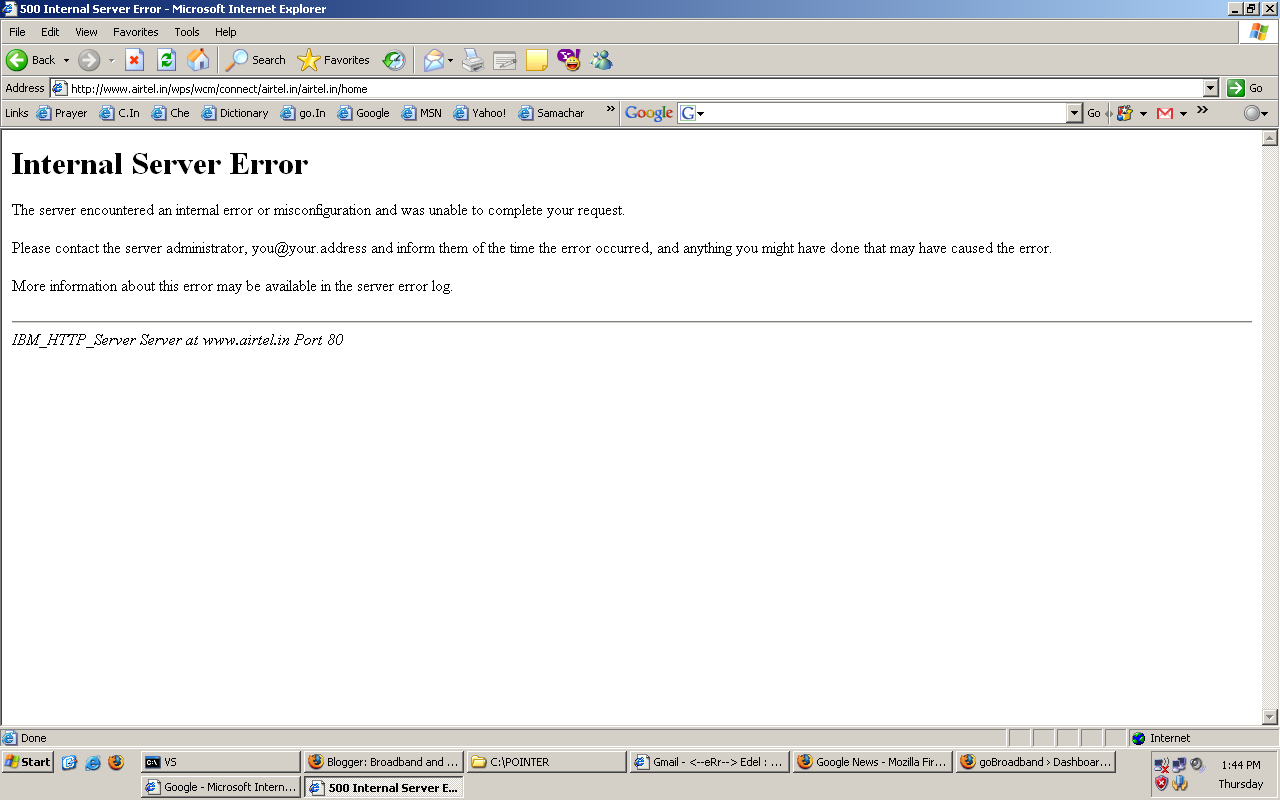Click the greyed-out Forward arrow button
The width and height of the screenshot is (1280, 800).
pos(89,60)
